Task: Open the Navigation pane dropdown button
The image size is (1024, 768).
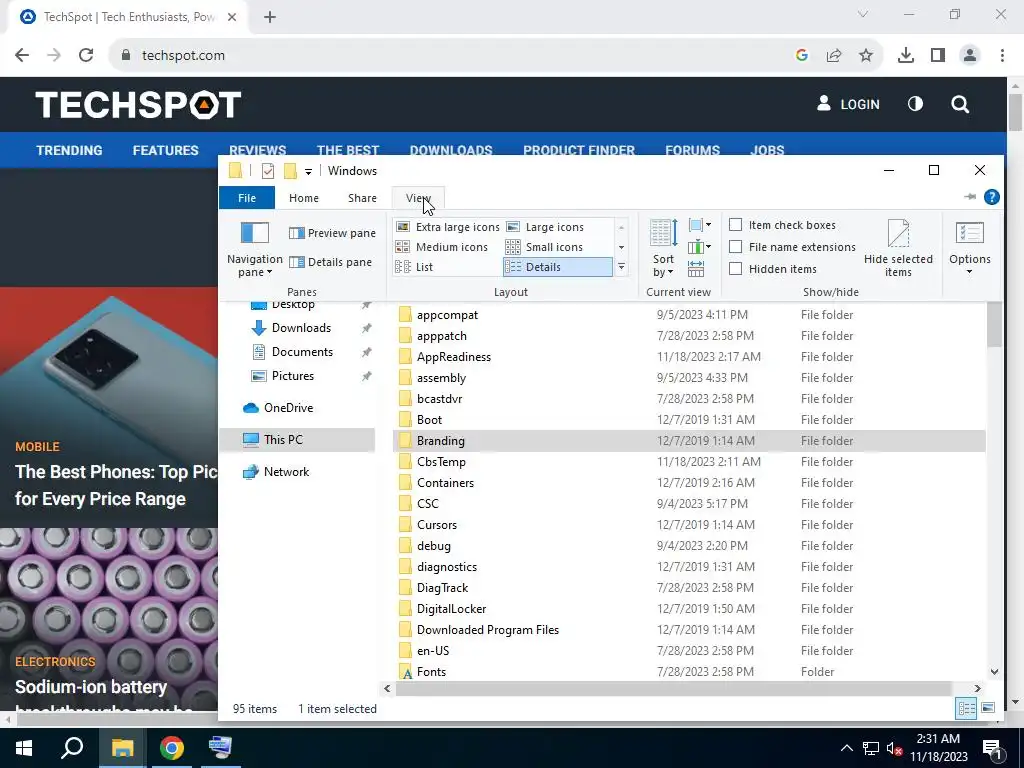Action: 255,250
